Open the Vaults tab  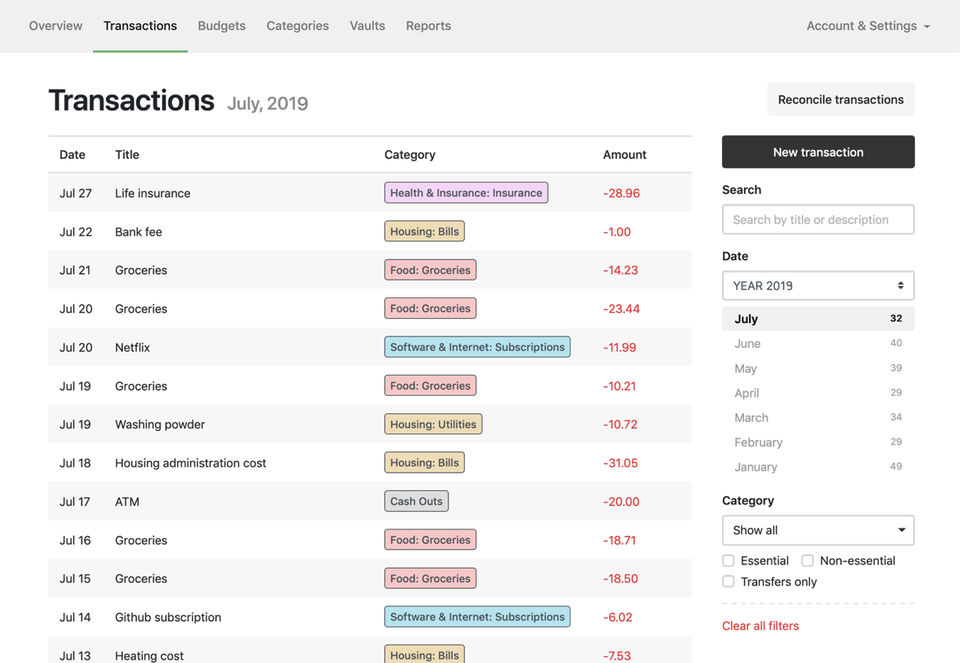[367, 26]
